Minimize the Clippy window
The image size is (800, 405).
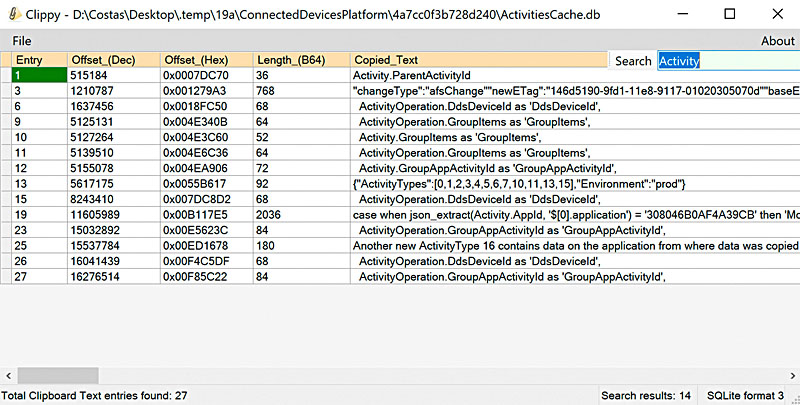coord(685,16)
